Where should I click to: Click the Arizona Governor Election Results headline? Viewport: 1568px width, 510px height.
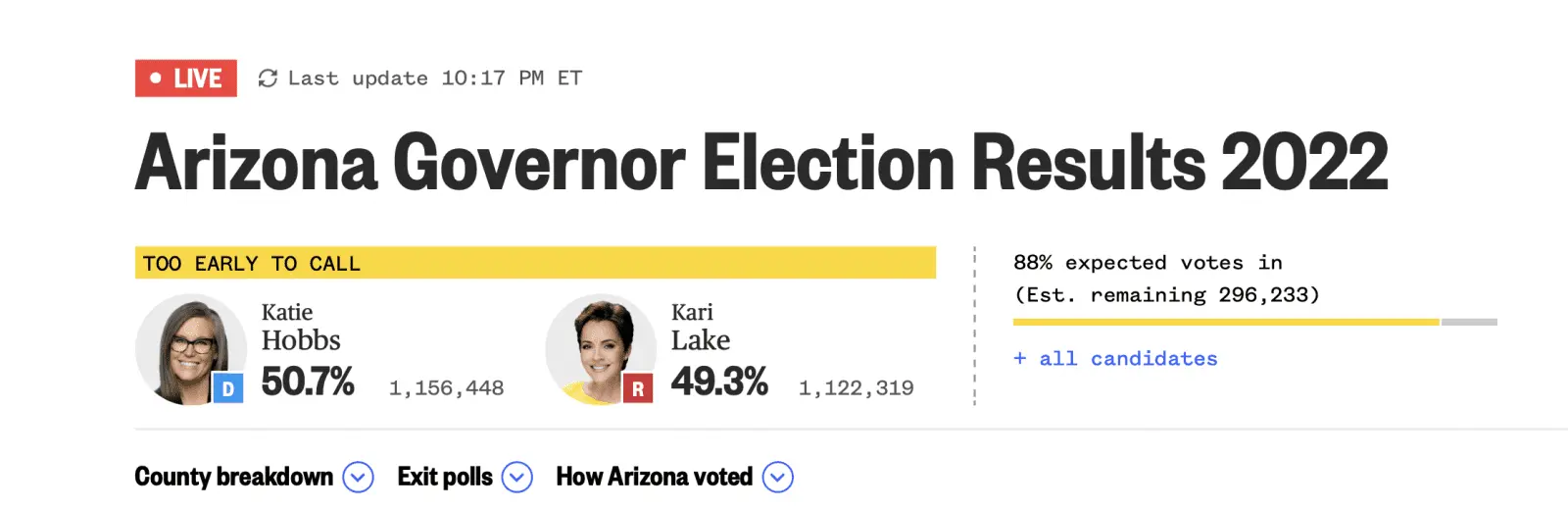[x=761, y=163]
